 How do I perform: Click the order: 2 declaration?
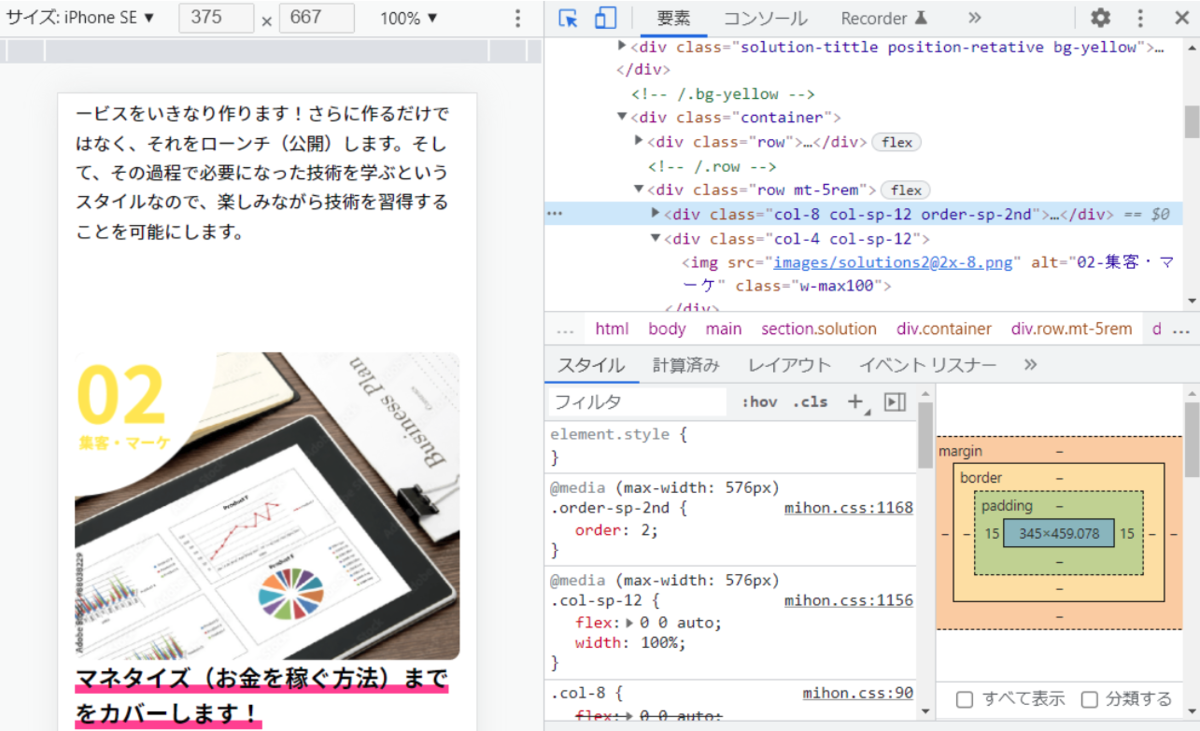tap(617, 530)
